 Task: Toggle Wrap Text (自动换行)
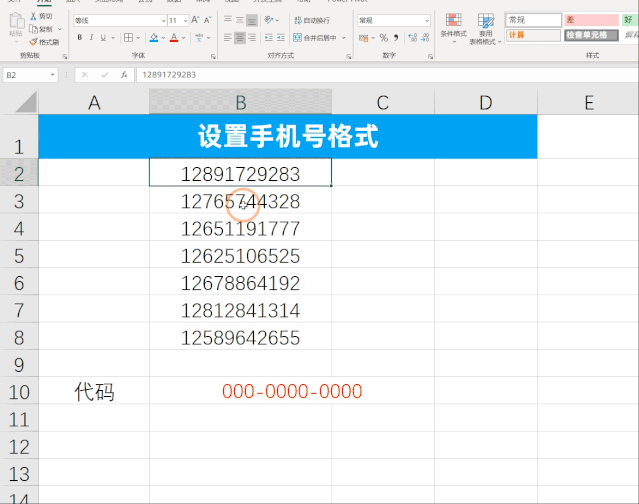312,20
